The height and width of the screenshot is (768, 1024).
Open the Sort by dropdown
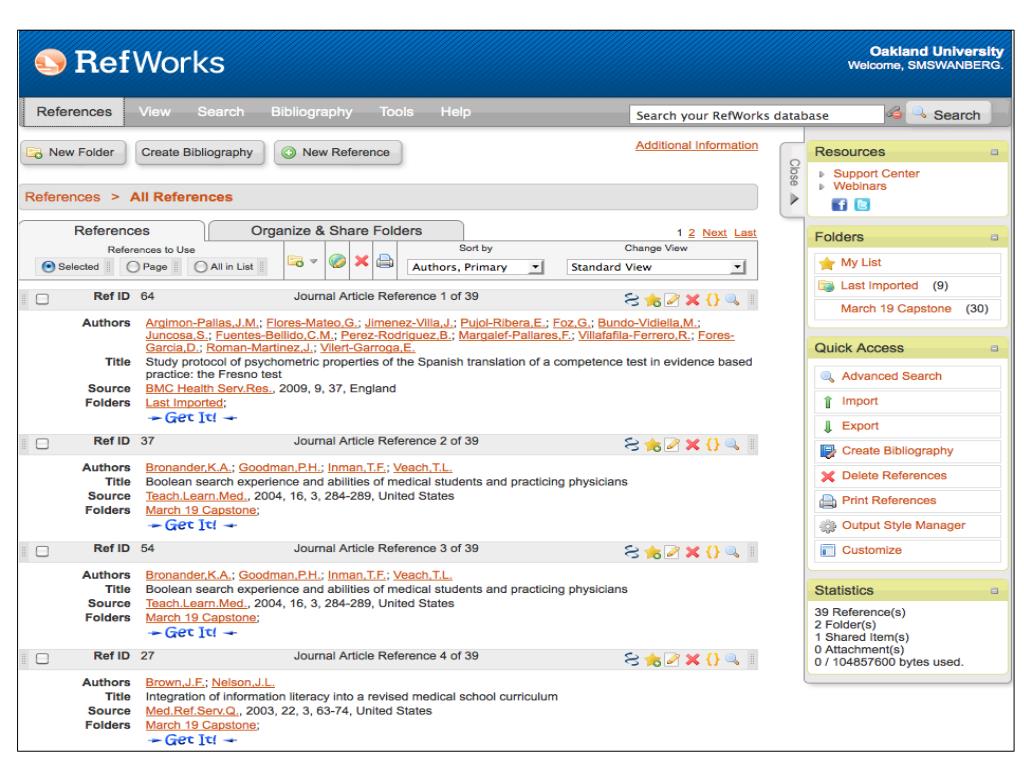tap(475, 266)
